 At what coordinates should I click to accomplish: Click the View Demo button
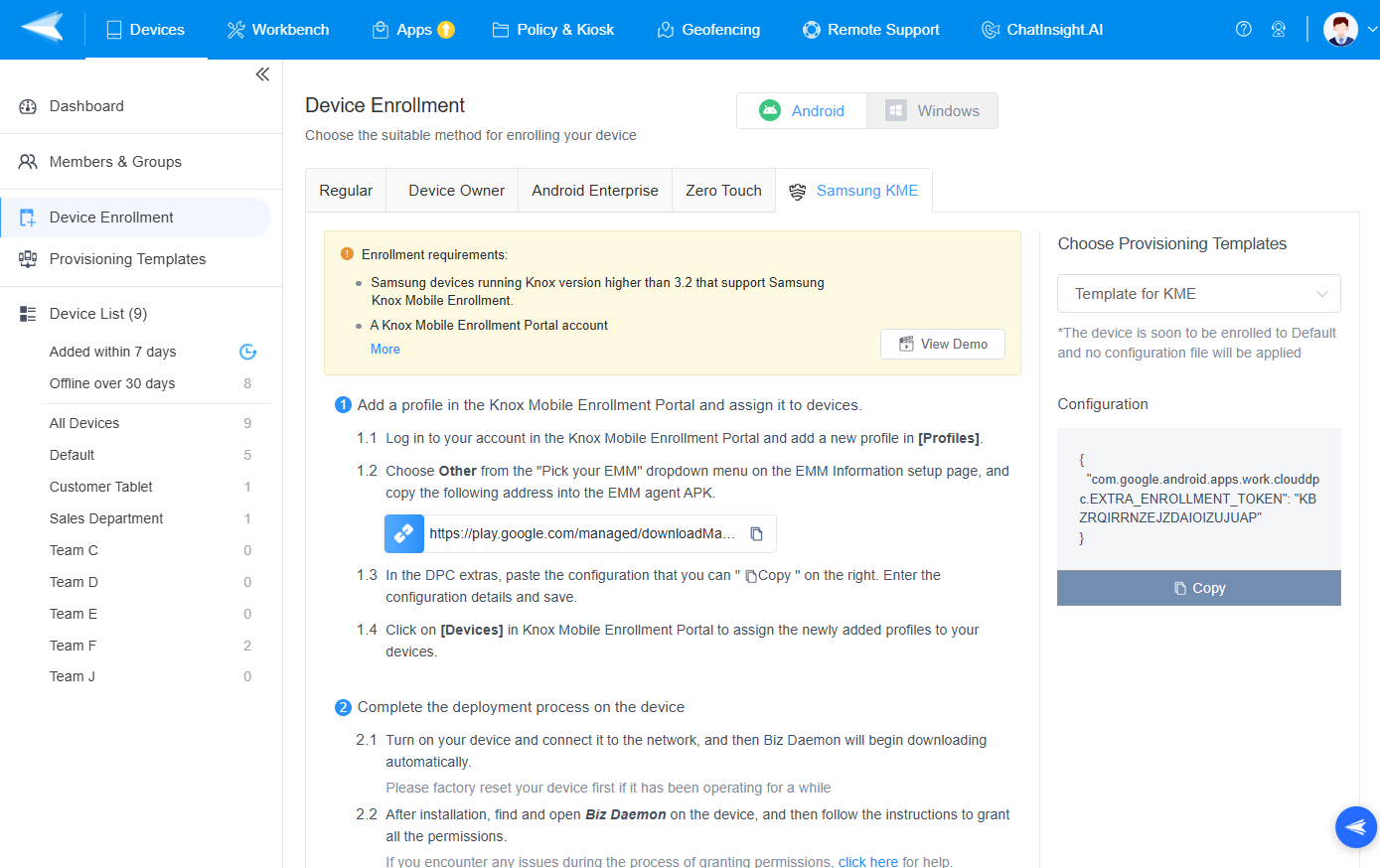coord(942,344)
